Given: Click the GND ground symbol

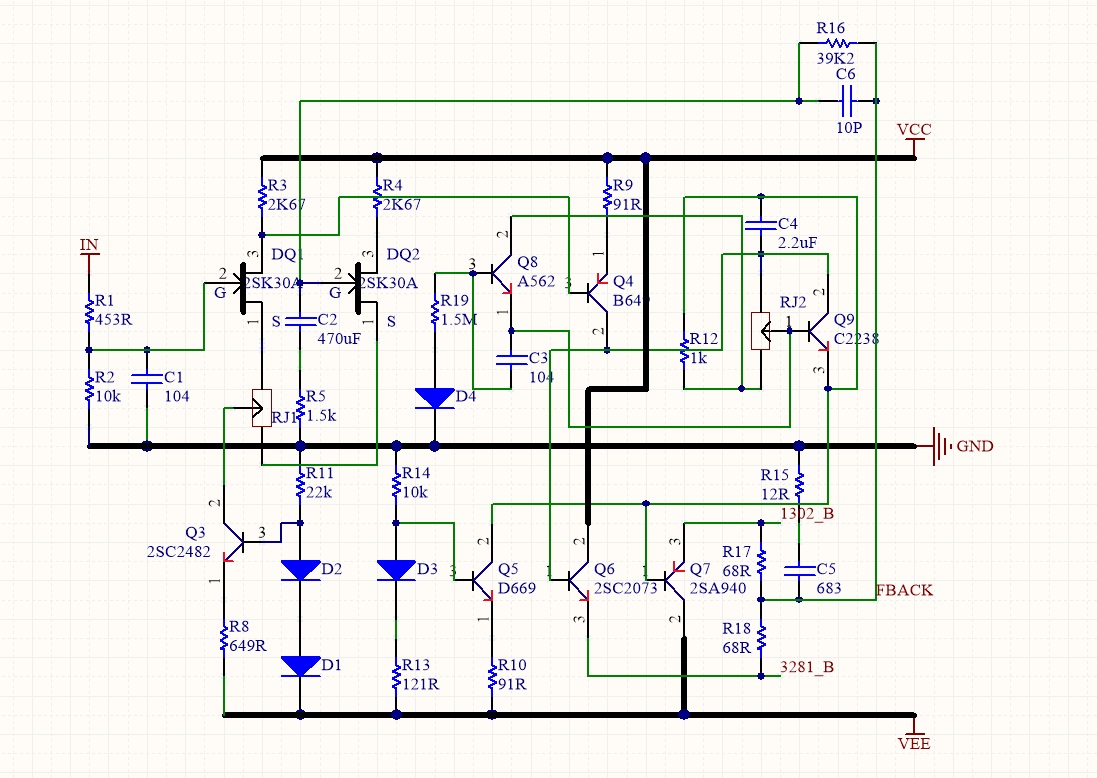Looking at the screenshot, I should (940, 446).
